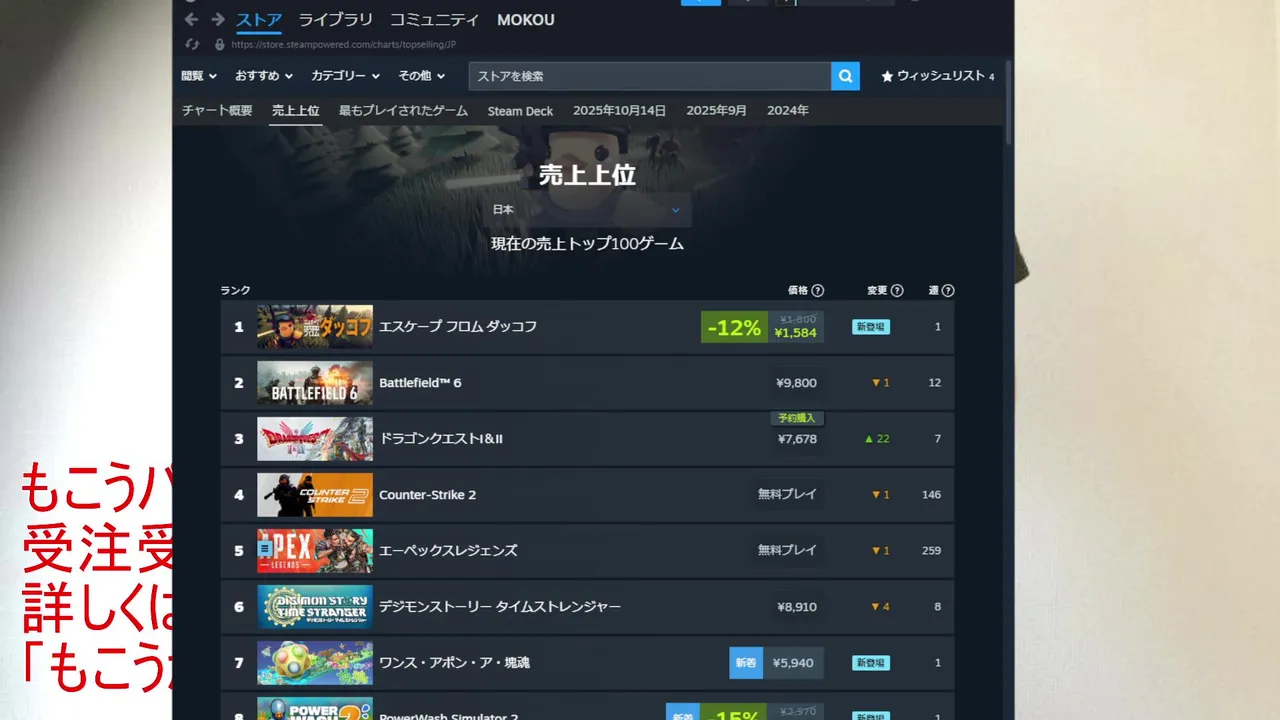Click Counter-Strike 2 title
The image size is (1280, 720).
point(427,495)
